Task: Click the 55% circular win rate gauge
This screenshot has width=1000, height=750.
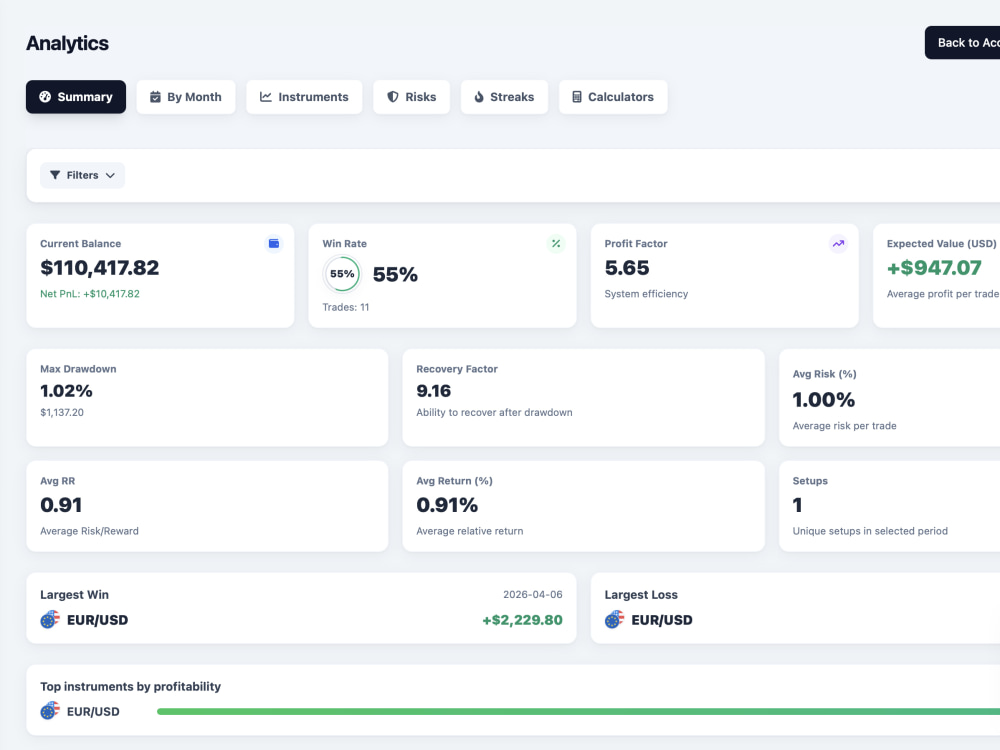Action: click(342, 274)
